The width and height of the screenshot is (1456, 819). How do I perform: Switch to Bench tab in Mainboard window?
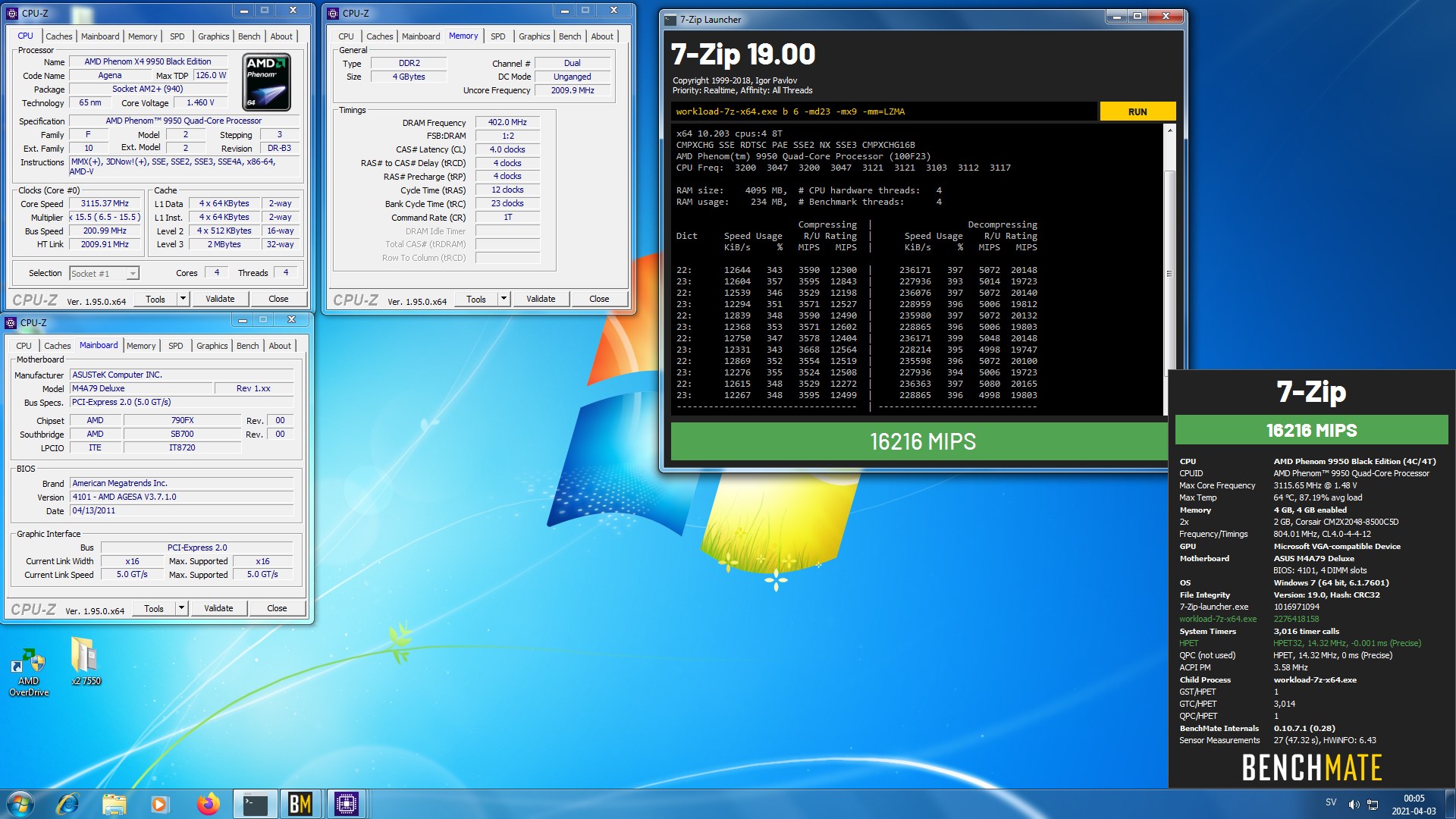247,346
